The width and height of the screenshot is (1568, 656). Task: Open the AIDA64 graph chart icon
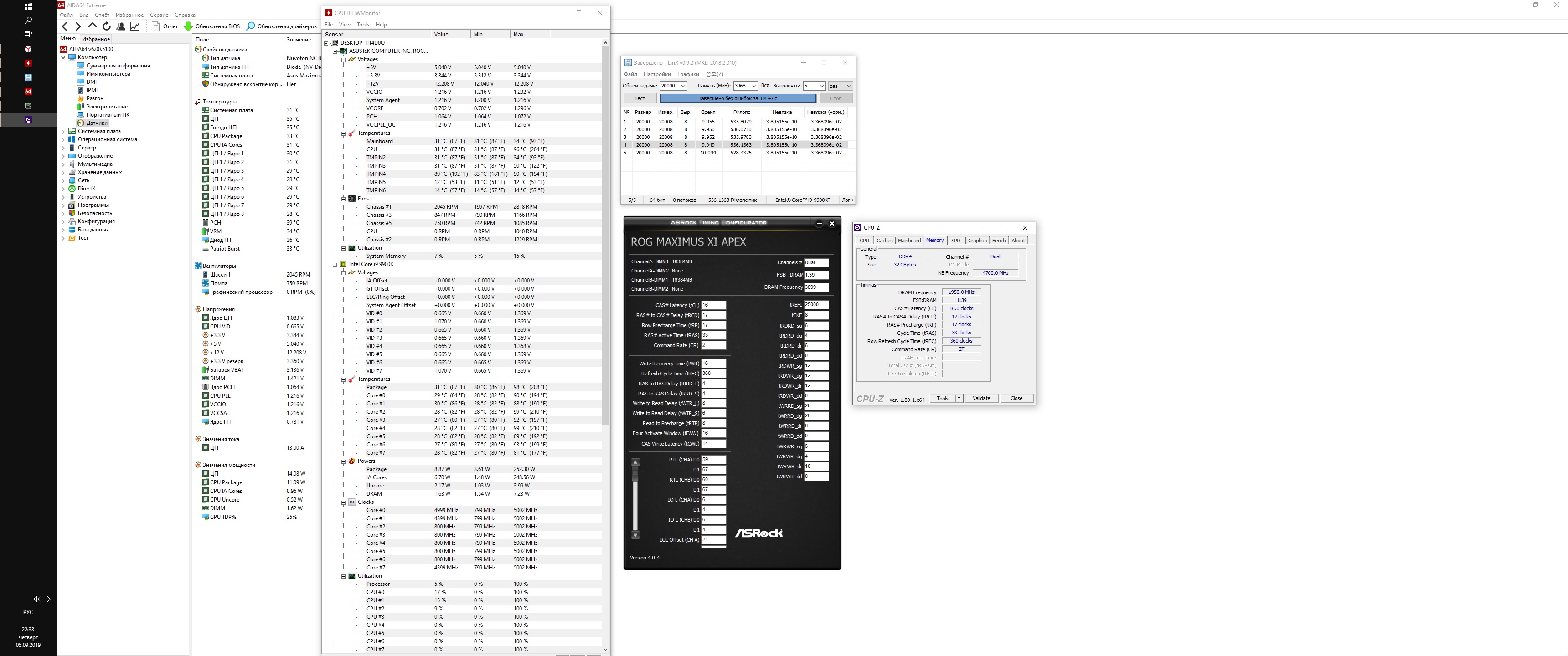point(135,26)
